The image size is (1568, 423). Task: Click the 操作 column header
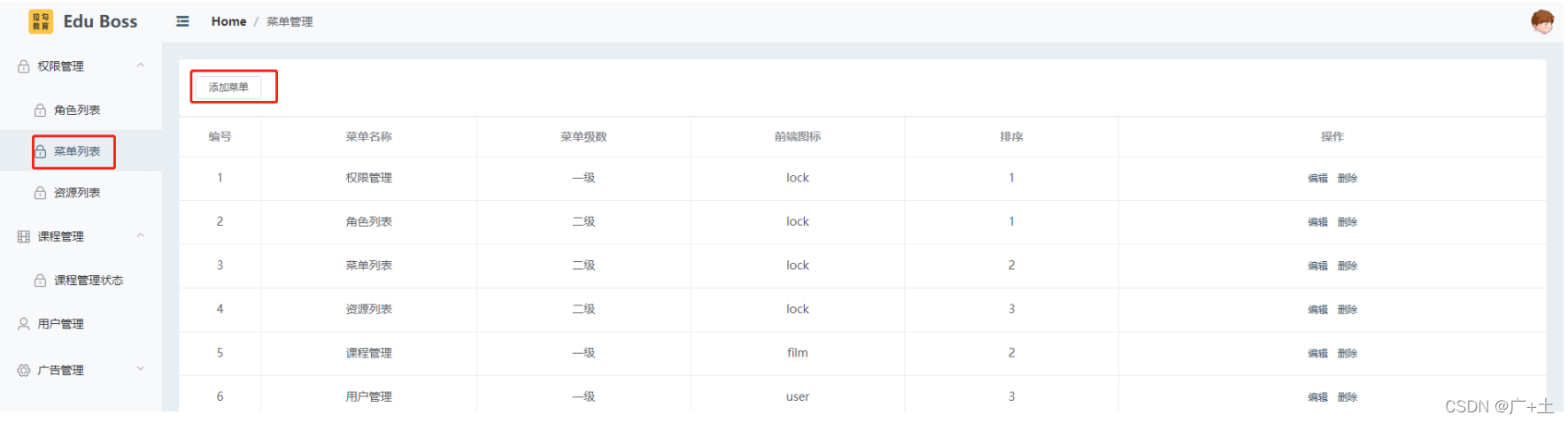click(x=1332, y=136)
